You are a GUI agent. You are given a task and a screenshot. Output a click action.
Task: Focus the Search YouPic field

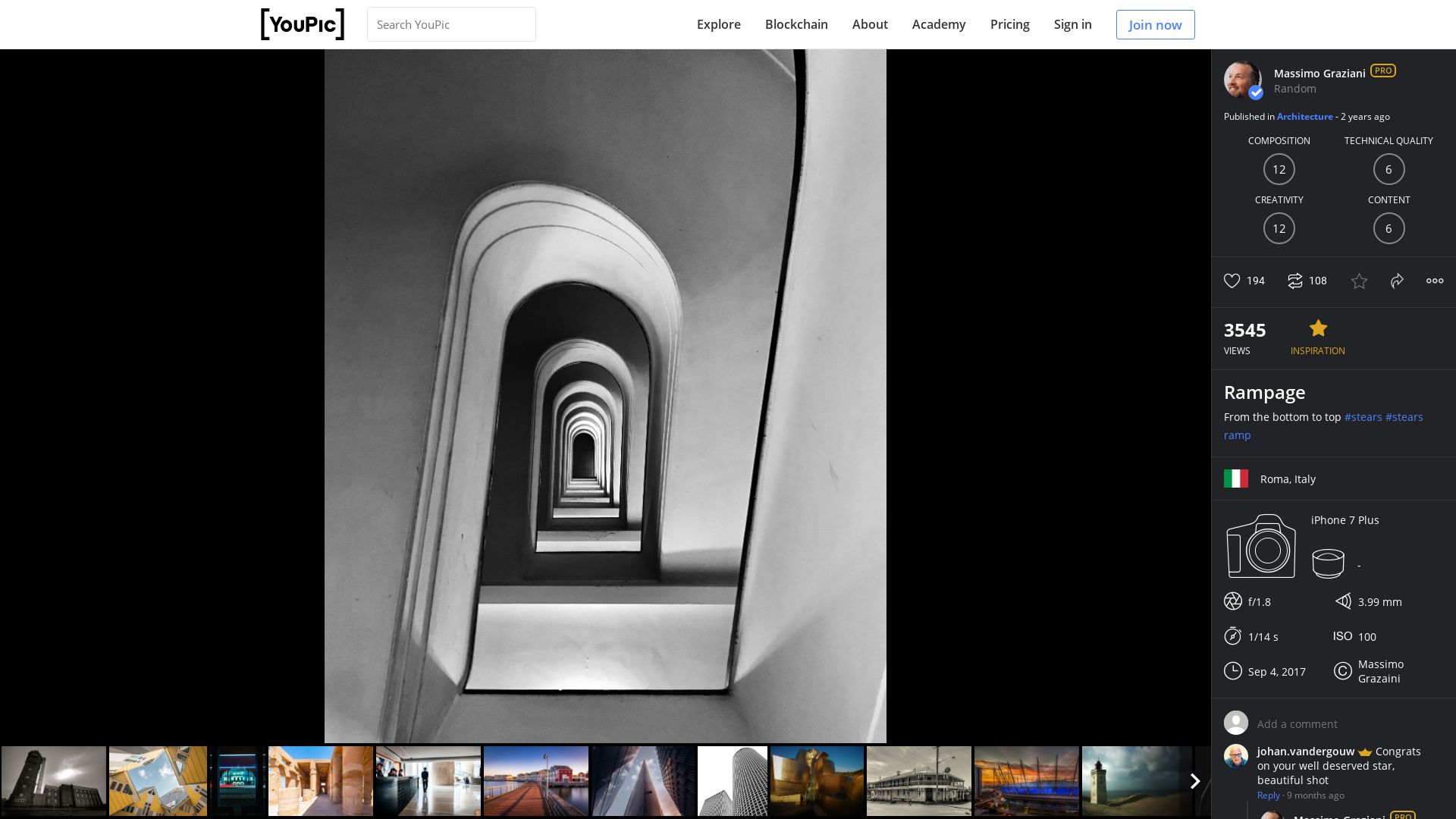[451, 24]
